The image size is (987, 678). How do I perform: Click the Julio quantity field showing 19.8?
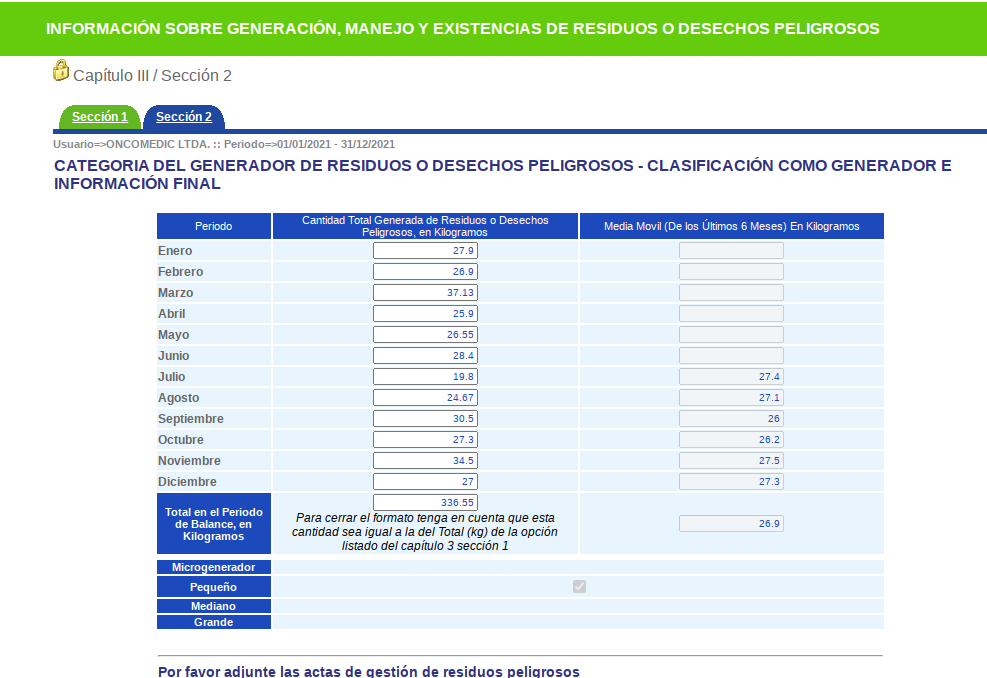point(425,377)
